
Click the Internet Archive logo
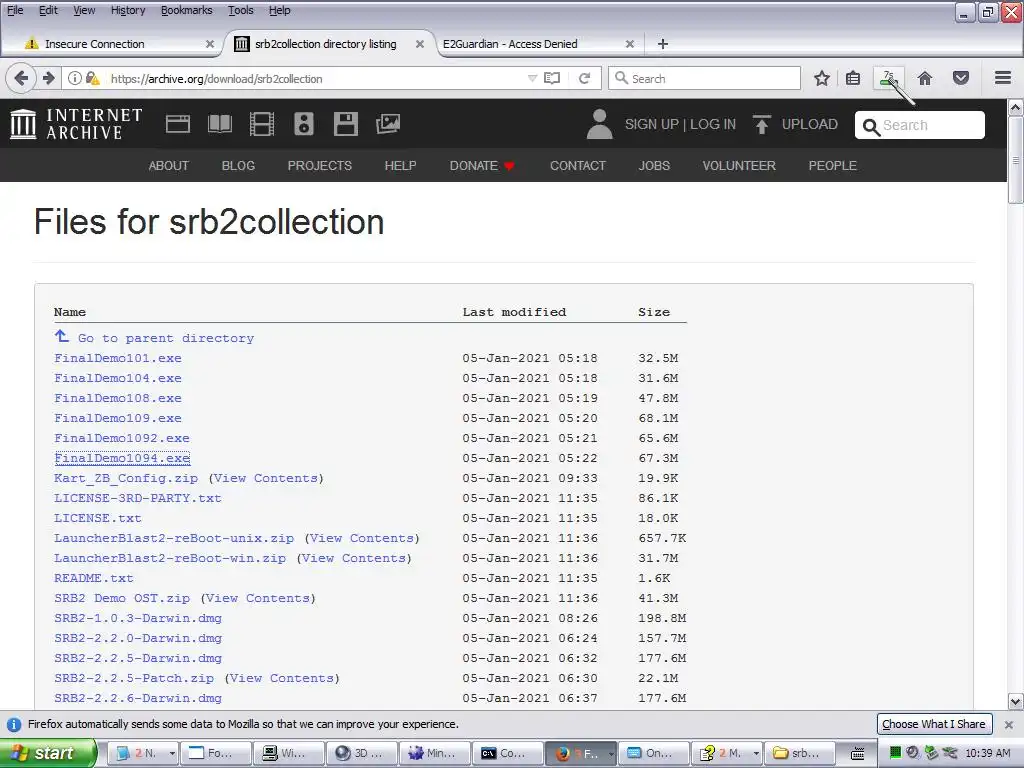(76, 124)
